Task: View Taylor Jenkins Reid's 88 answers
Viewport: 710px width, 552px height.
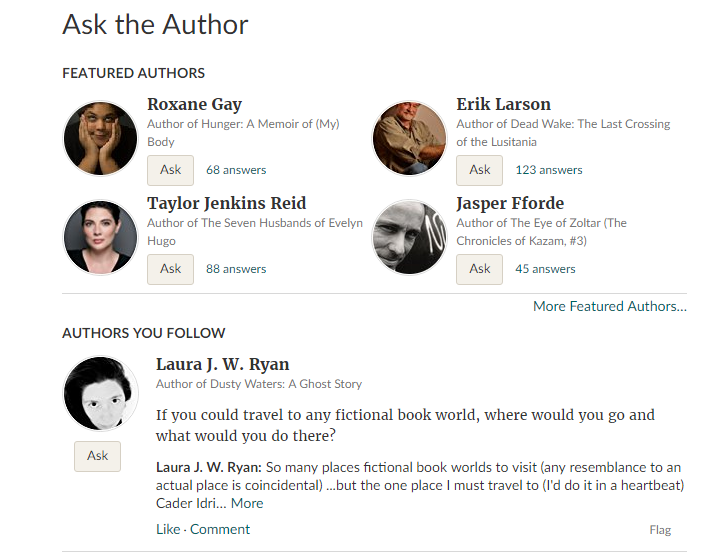Action: coord(236,269)
